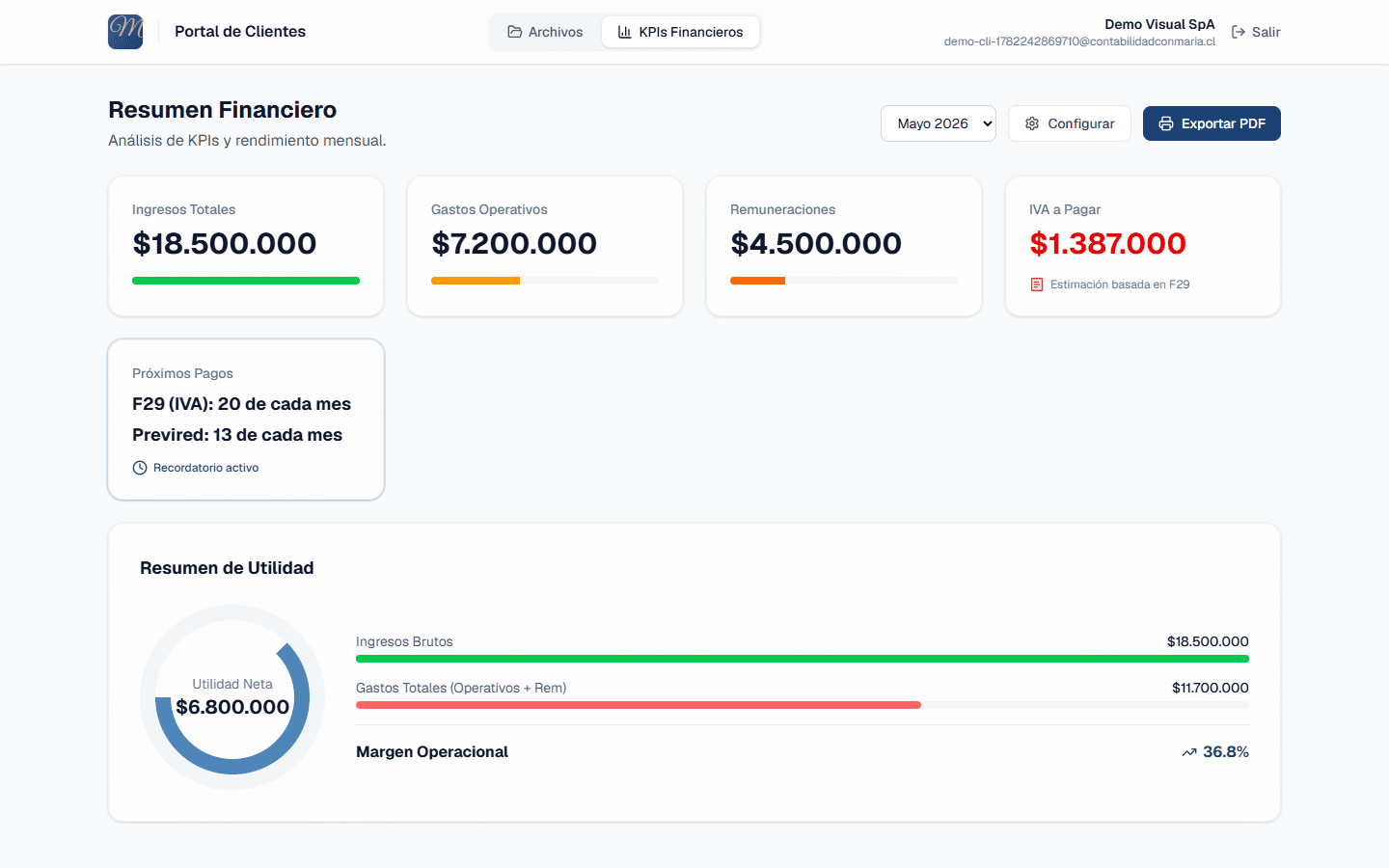Click the Utilidad Neta donut chart
The image size is (1389, 868).
[x=232, y=697]
